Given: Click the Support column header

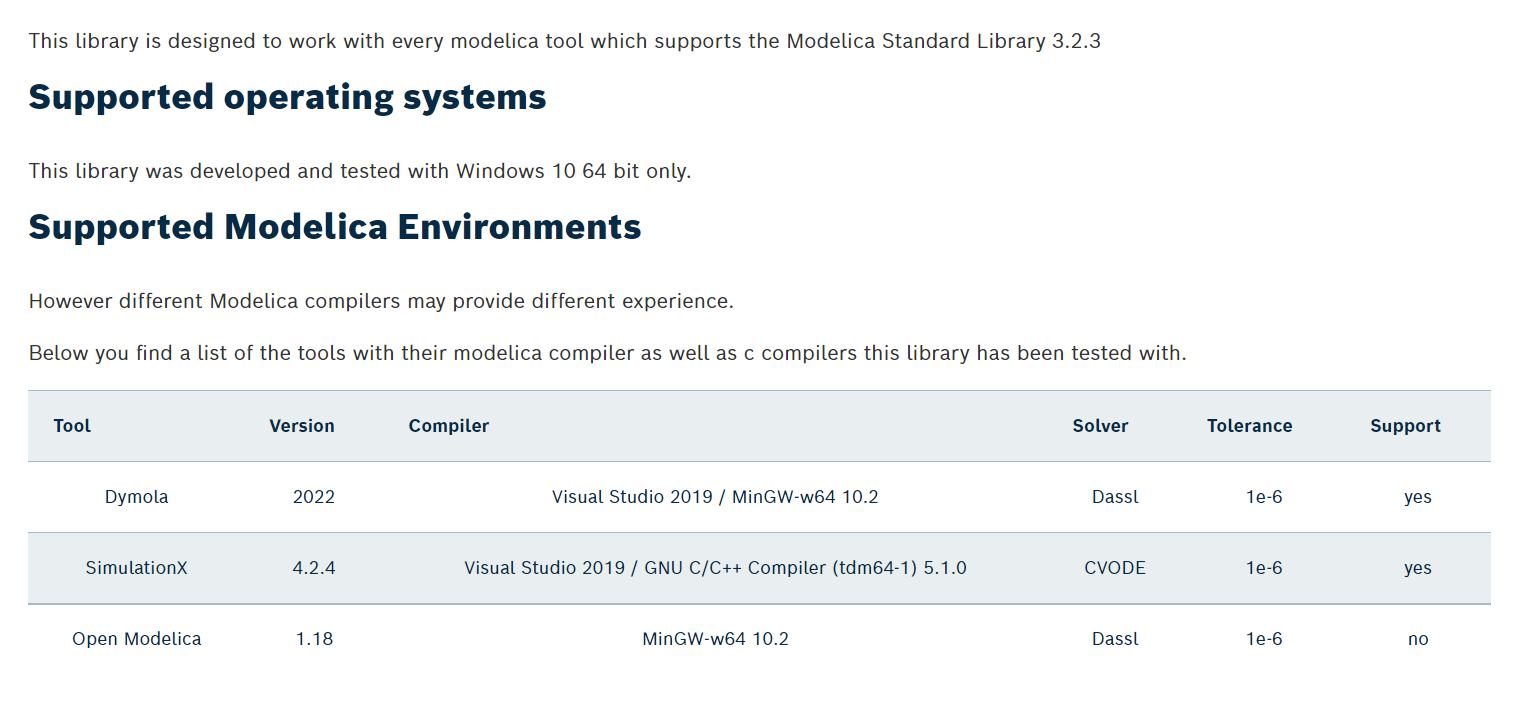Looking at the screenshot, I should pyautogui.click(x=1405, y=426).
